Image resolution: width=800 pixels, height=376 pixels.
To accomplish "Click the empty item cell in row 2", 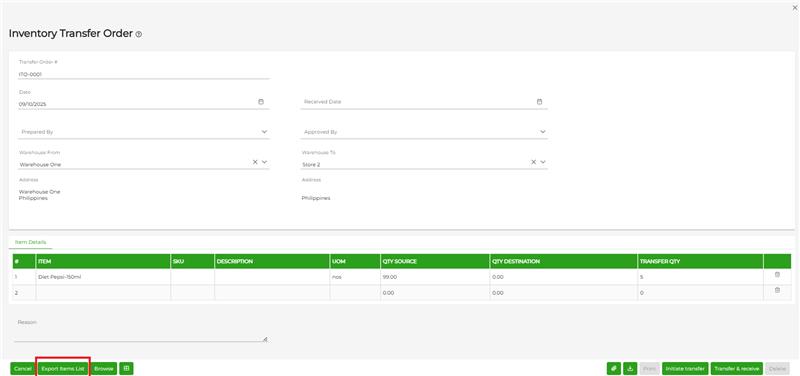I will [104, 293].
